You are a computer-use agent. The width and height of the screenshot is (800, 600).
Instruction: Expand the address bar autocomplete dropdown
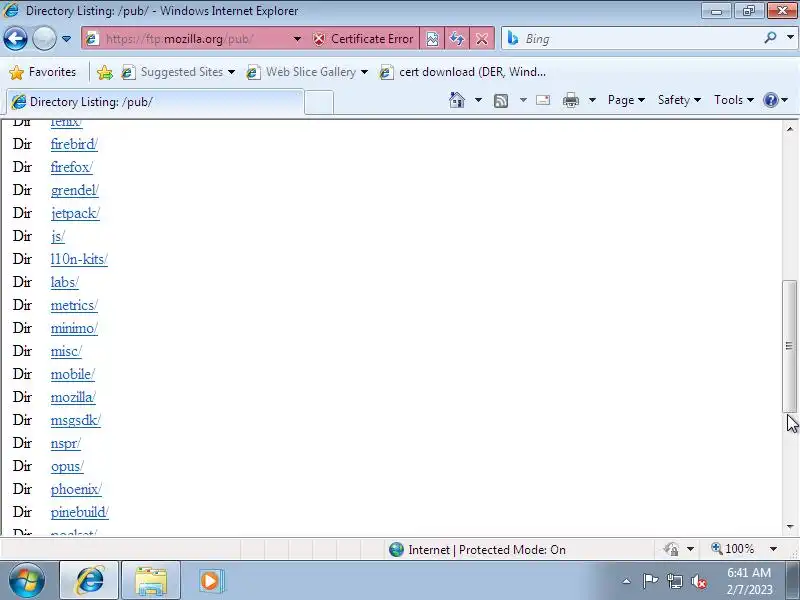click(x=297, y=39)
